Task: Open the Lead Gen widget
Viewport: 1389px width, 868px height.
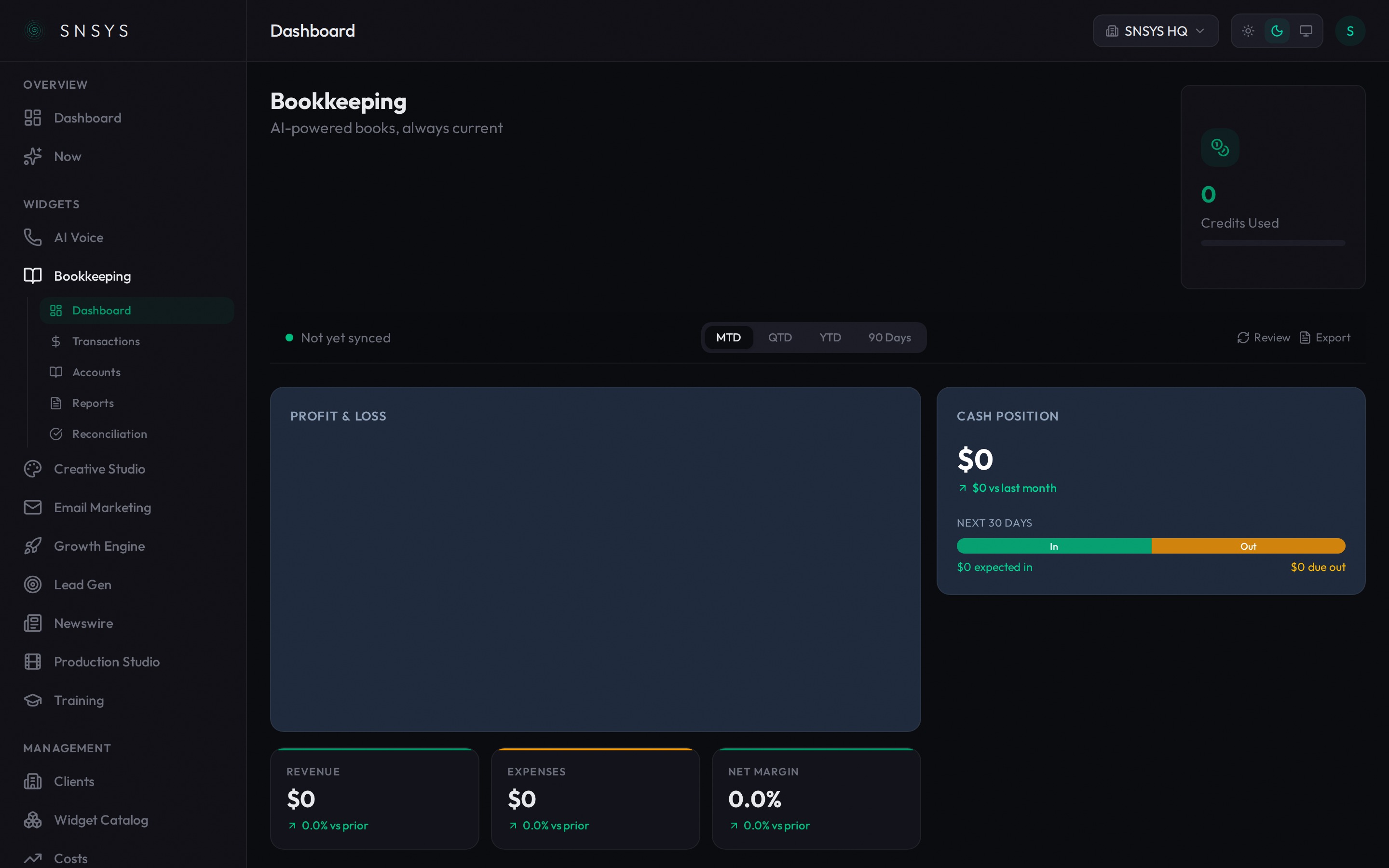Action: click(x=82, y=584)
